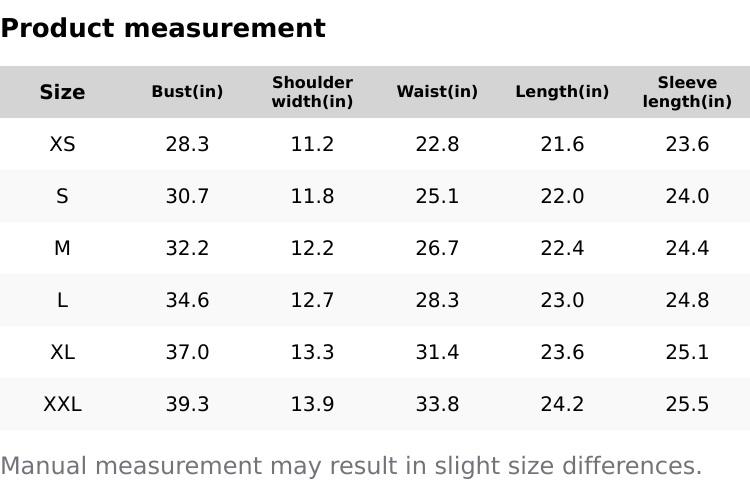Viewport: 750px width, 502px height.
Task: Click the manual measurement disclaimer text
Action: click(351, 466)
